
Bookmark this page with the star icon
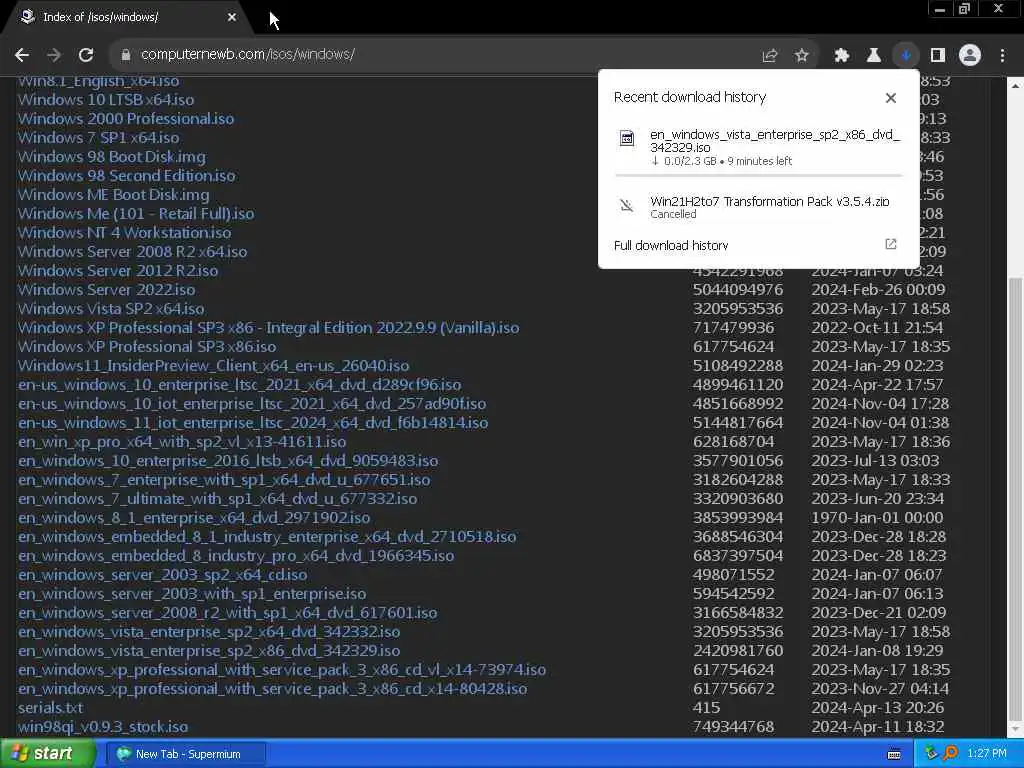(x=802, y=56)
